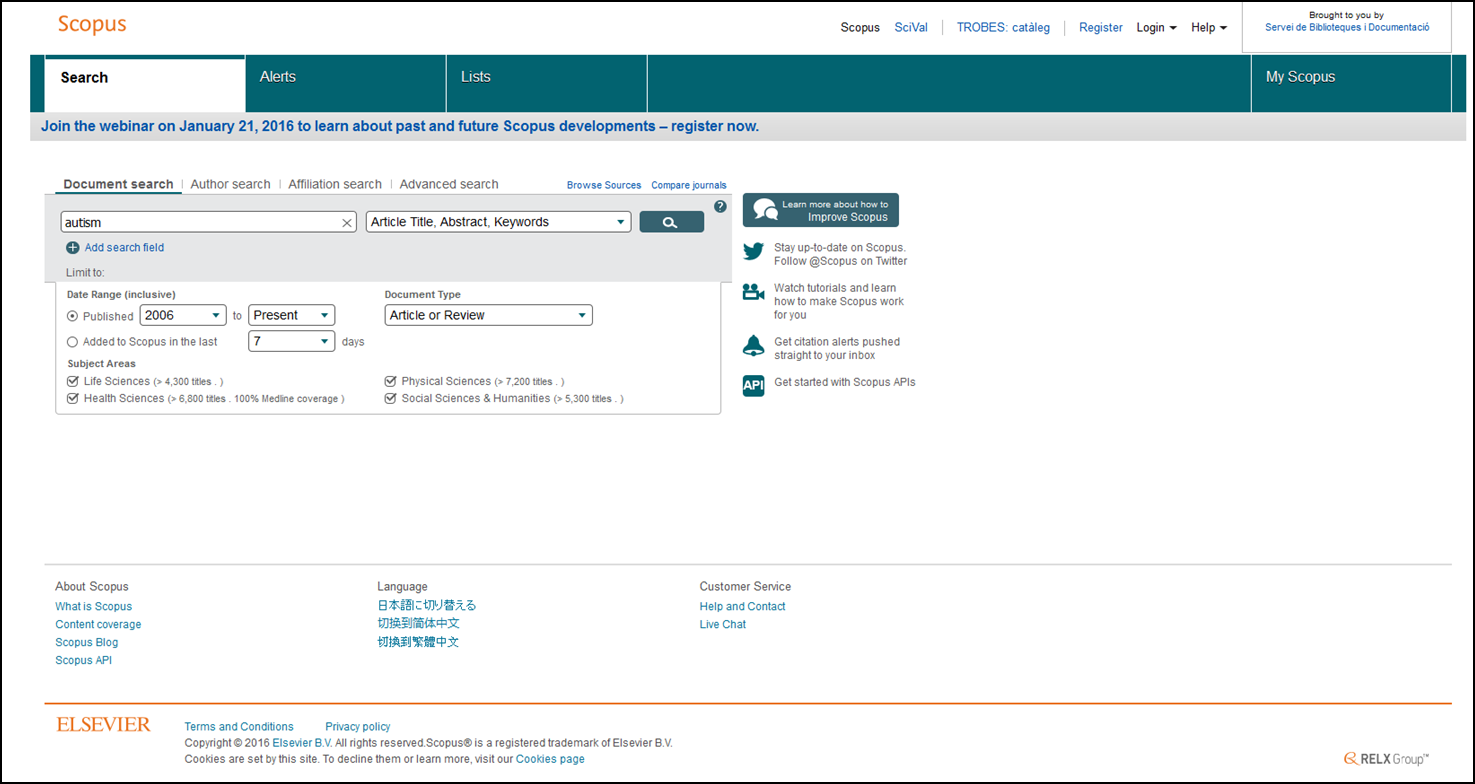Click the Help and Contact link
This screenshot has width=1475, height=784.
click(742, 607)
